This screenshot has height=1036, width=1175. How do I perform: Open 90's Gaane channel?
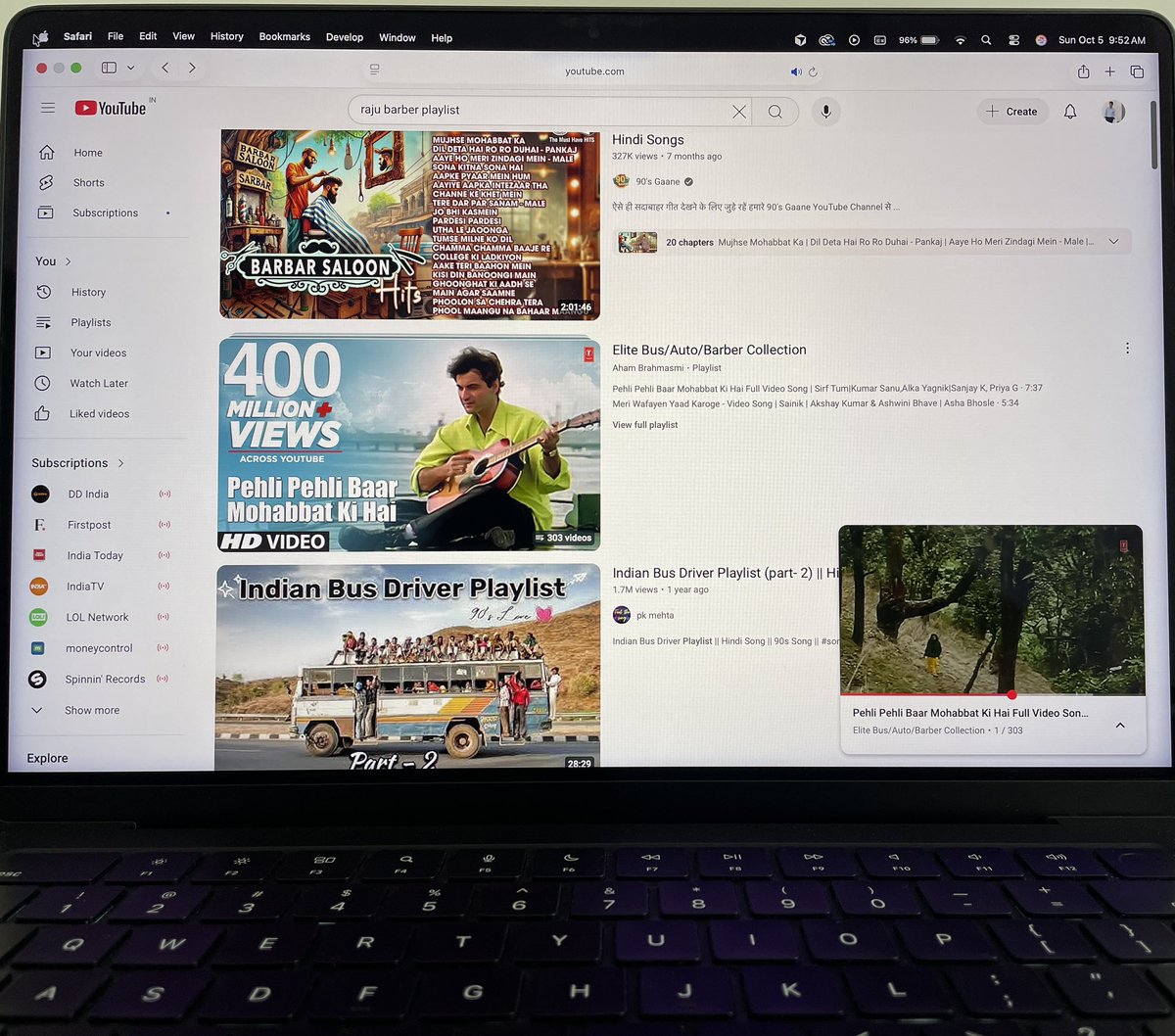tap(658, 181)
